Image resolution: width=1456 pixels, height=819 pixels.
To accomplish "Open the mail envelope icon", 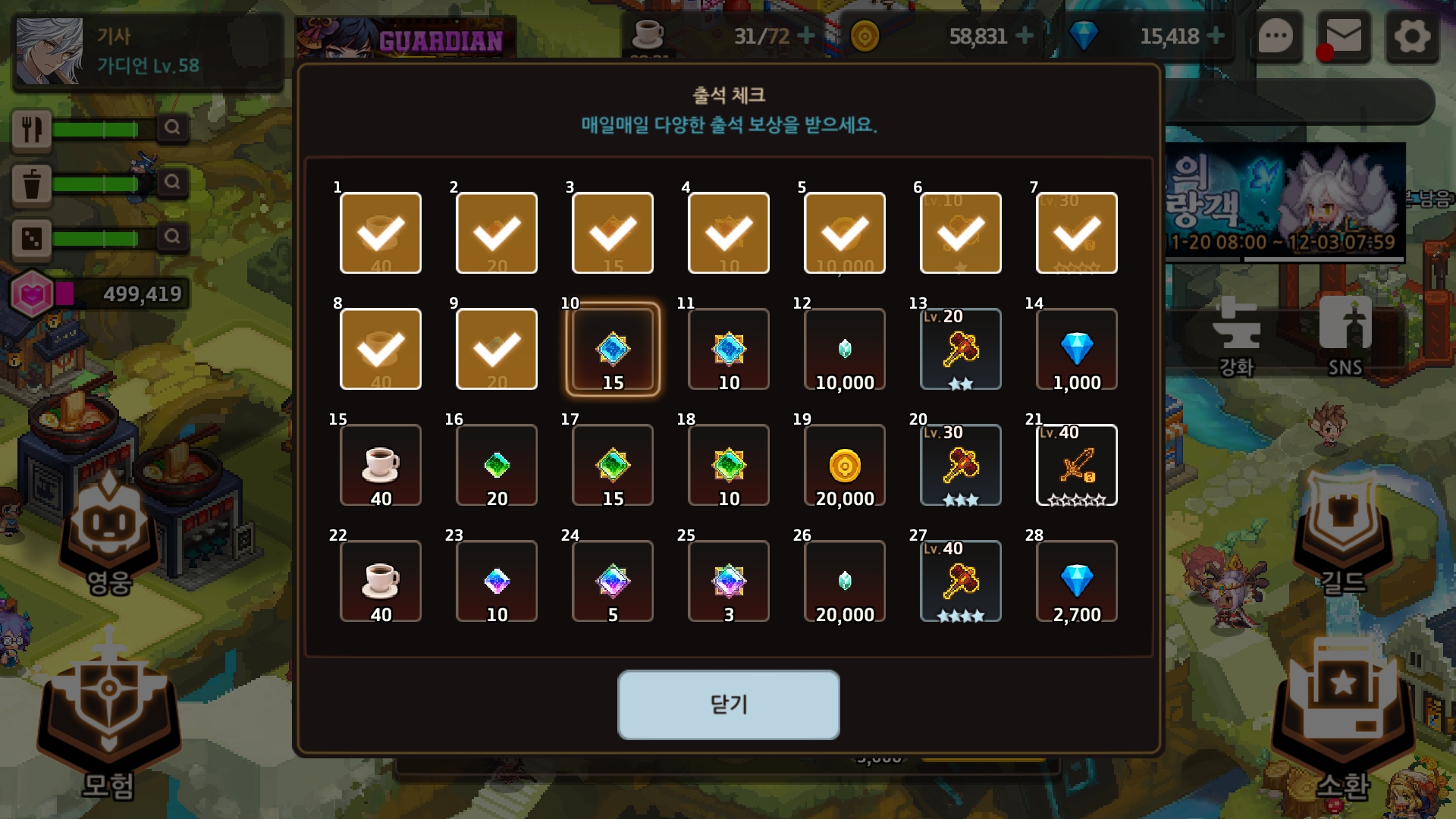I will point(1344,36).
